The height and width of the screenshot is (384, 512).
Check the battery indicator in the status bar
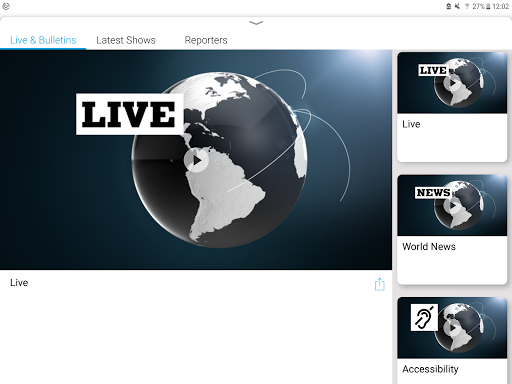click(488, 6)
